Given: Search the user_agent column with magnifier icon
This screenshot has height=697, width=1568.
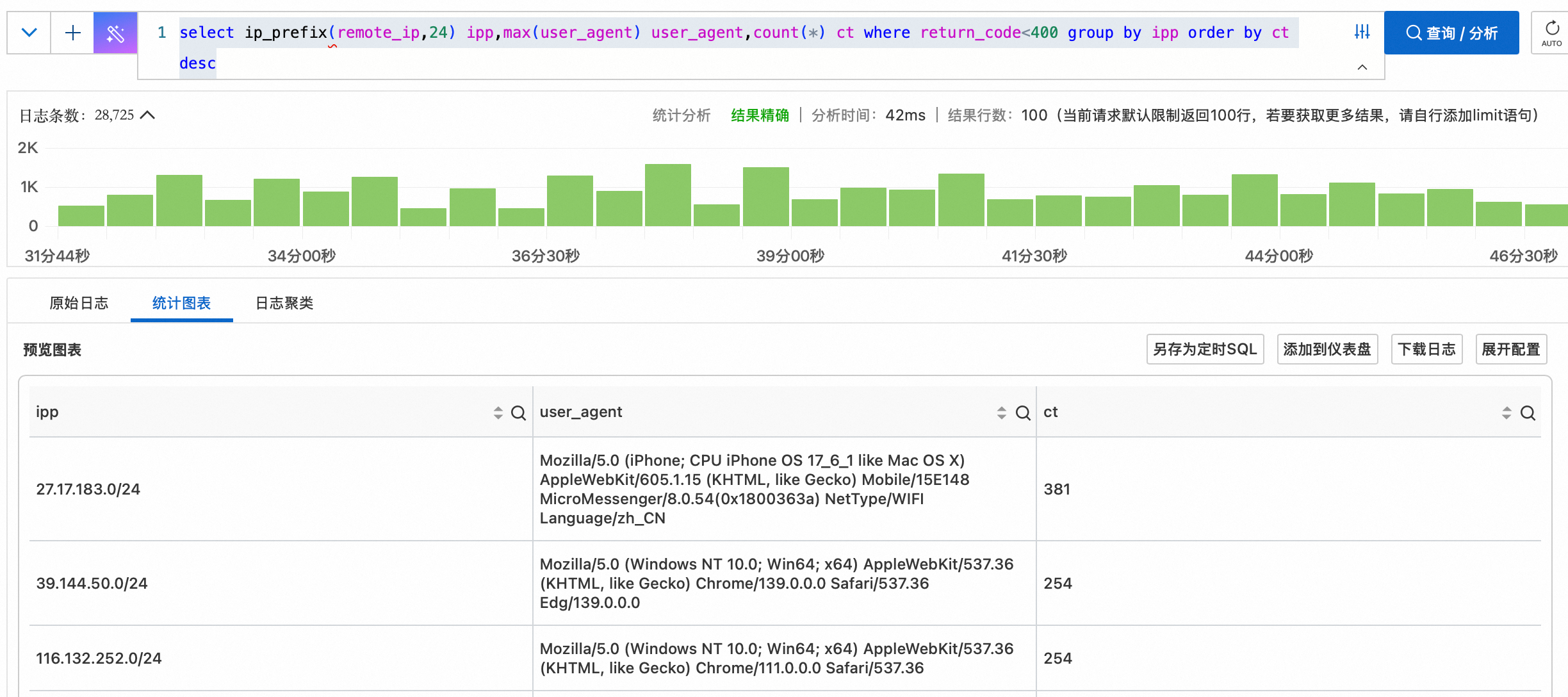Looking at the screenshot, I should [x=1023, y=413].
